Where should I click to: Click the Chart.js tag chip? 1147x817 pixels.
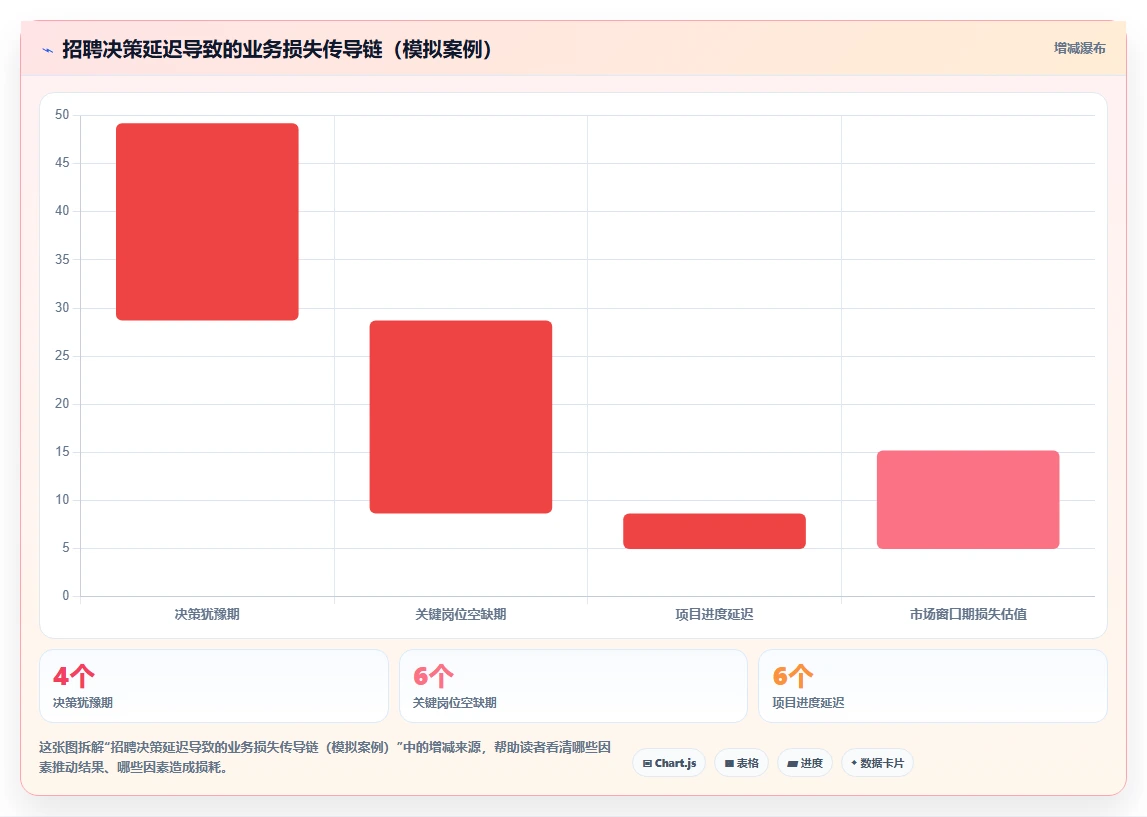[669, 763]
